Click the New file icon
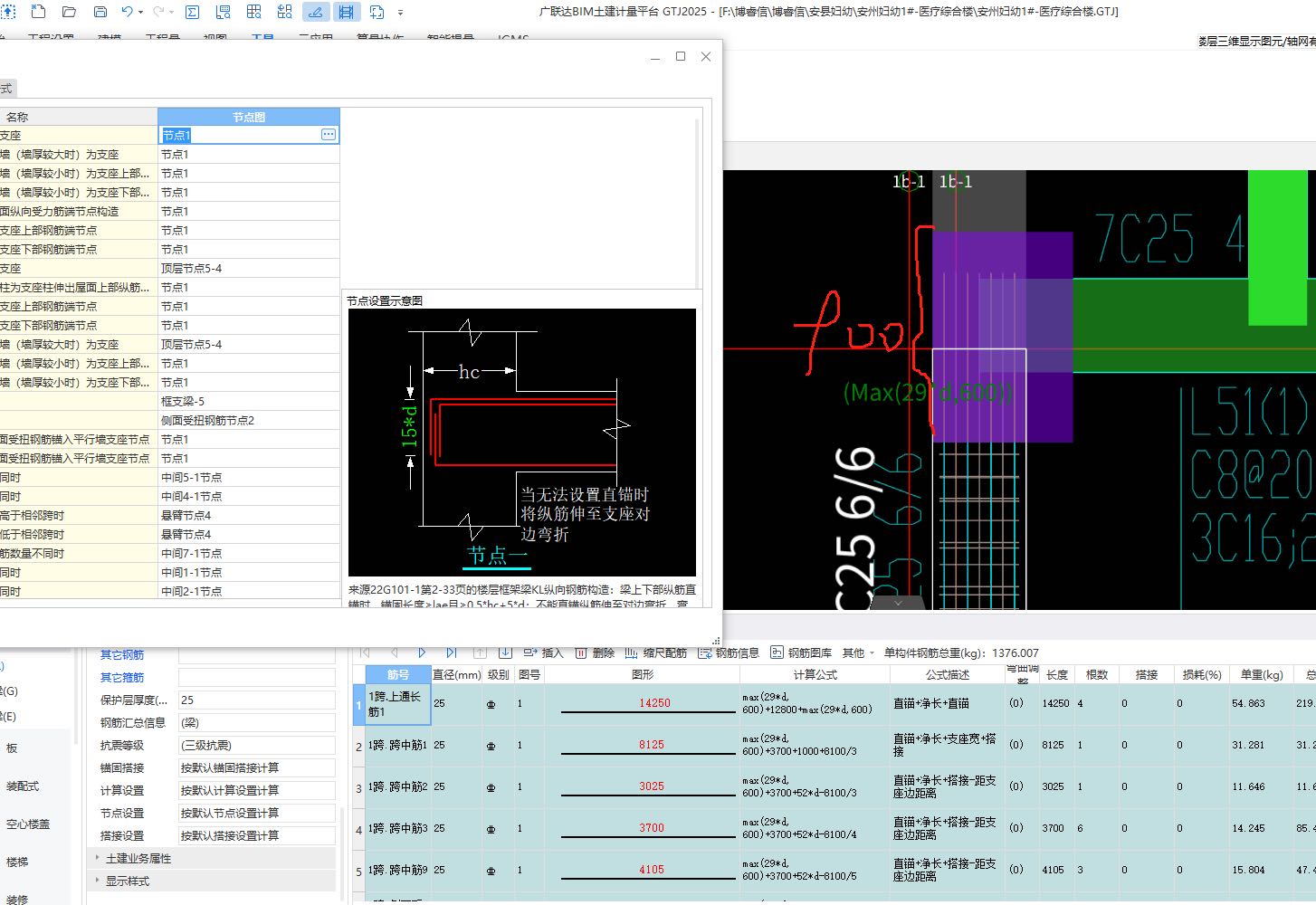The width and height of the screenshot is (1316, 905). pos(38,12)
